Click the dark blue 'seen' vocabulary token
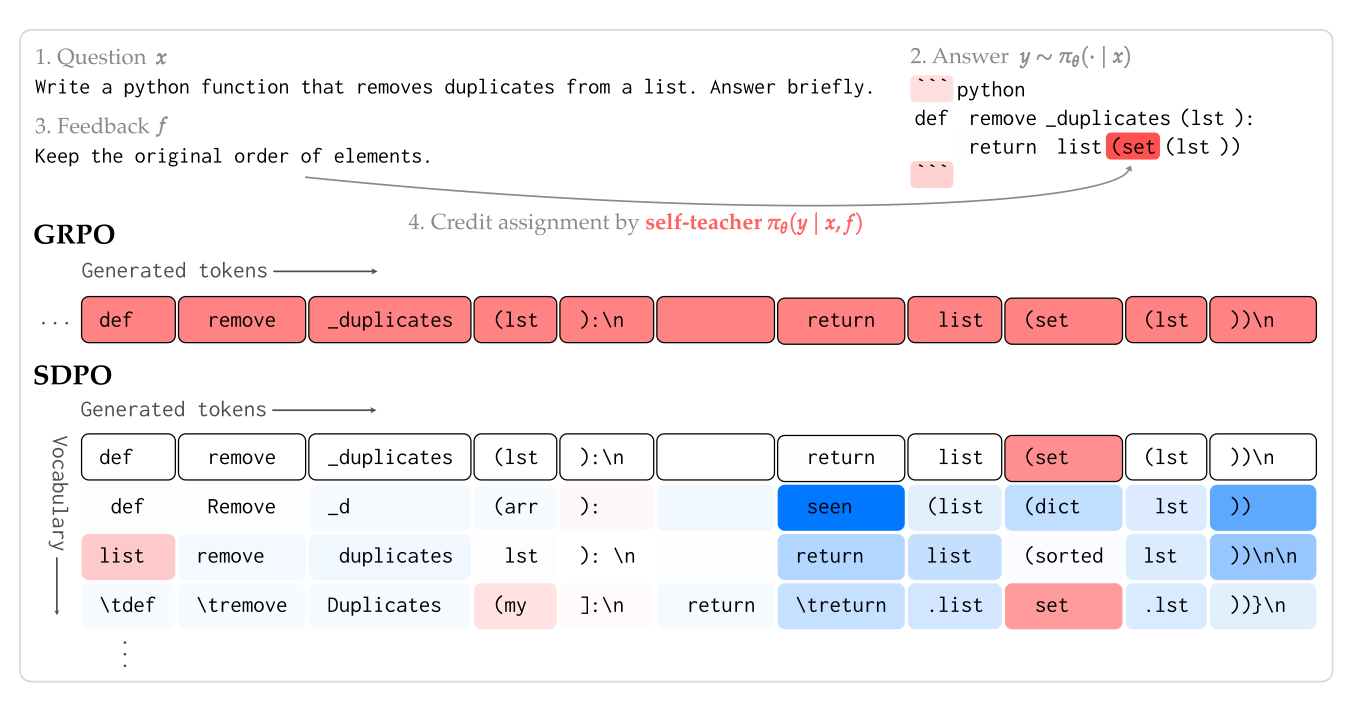 tap(840, 507)
